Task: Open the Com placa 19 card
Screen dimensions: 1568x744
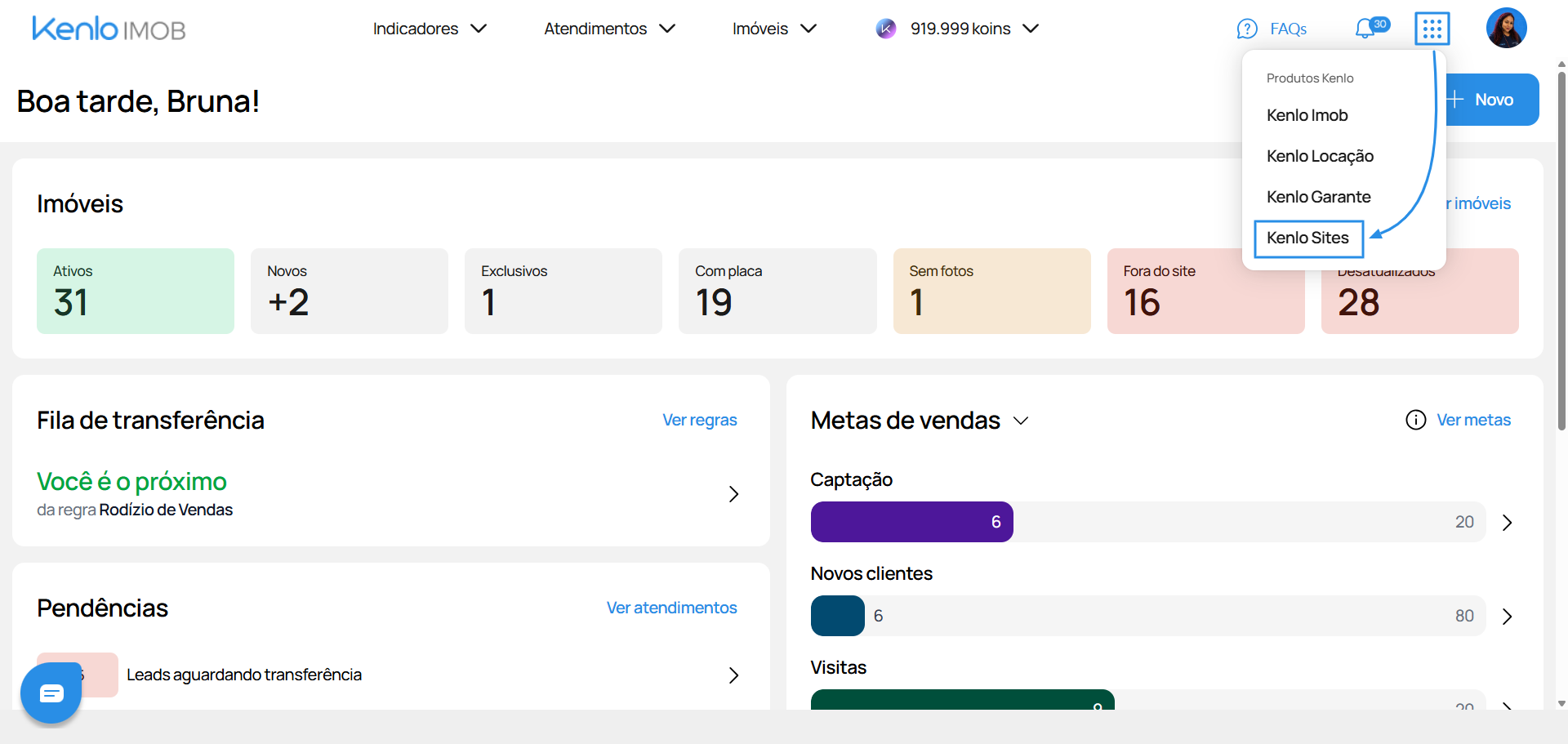Action: (777, 291)
